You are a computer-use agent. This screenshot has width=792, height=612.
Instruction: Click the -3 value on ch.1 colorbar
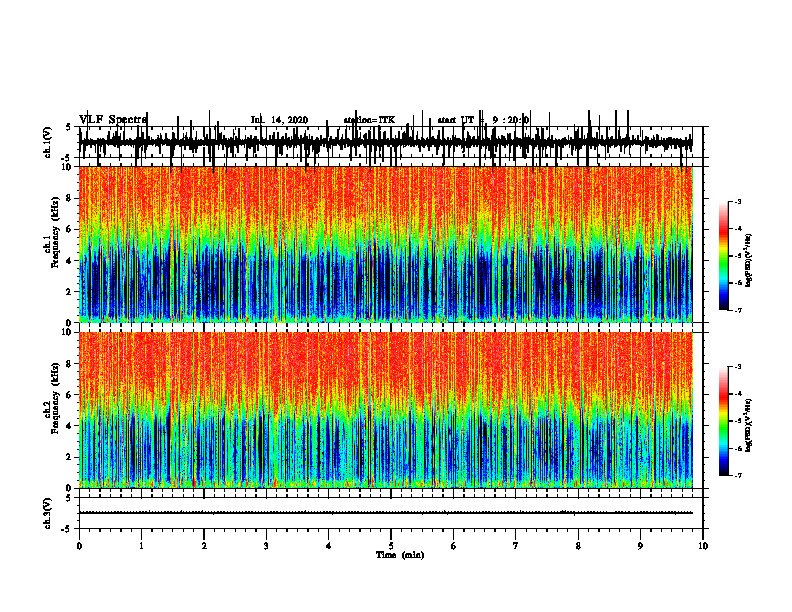click(x=738, y=201)
